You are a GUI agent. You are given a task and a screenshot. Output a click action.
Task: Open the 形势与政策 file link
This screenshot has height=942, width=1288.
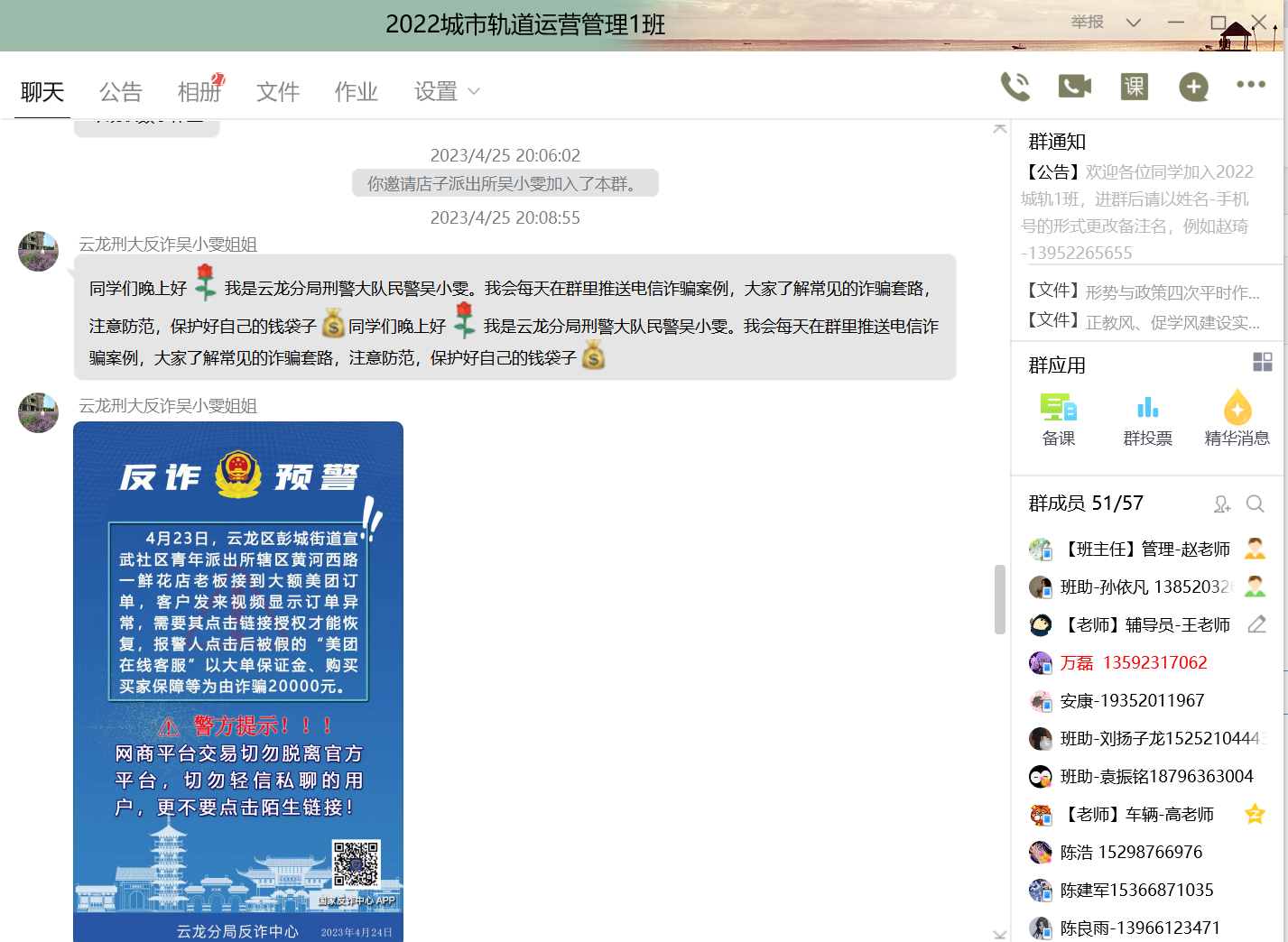coord(1172,292)
